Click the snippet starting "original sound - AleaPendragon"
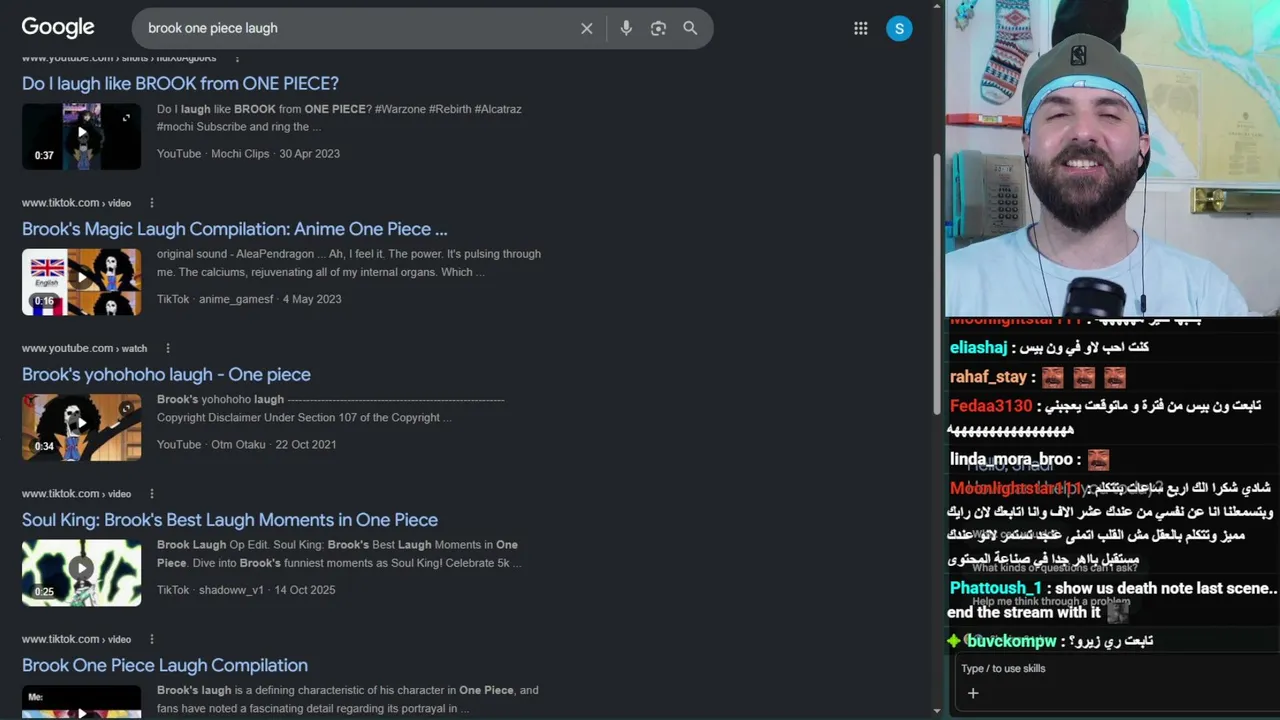 tap(349, 263)
